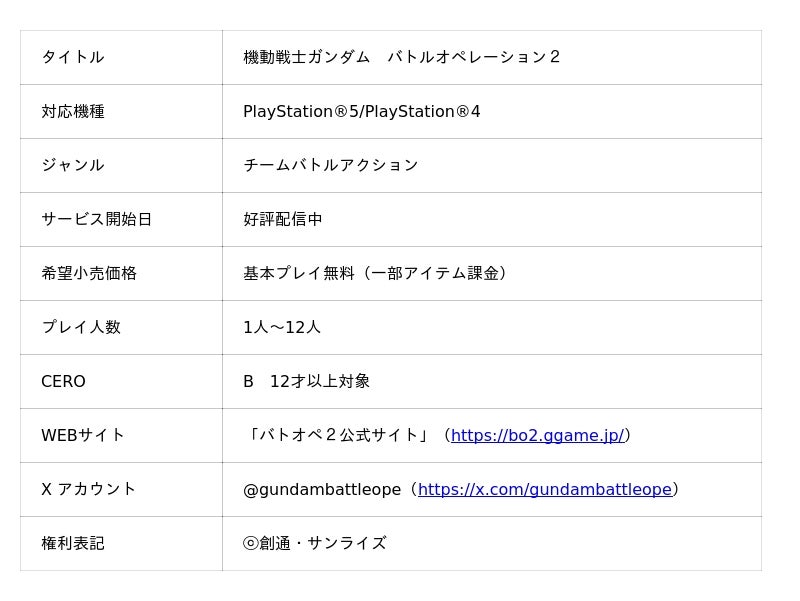
Task: Click the game title text 機動戦士ガンダム バトルオペレーション２
Action: click(402, 57)
